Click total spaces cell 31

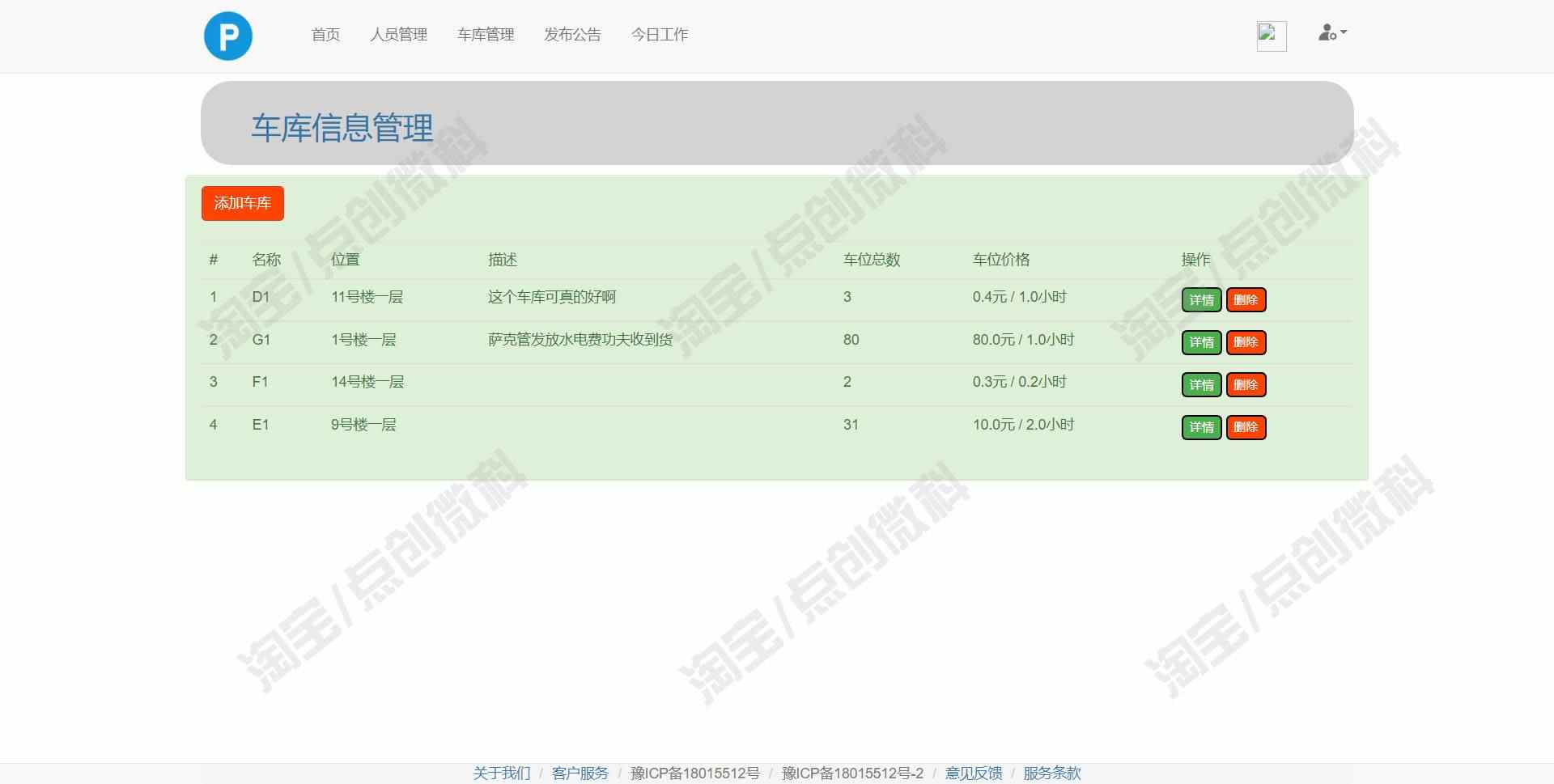pyautogui.click(x=851, y=425)
